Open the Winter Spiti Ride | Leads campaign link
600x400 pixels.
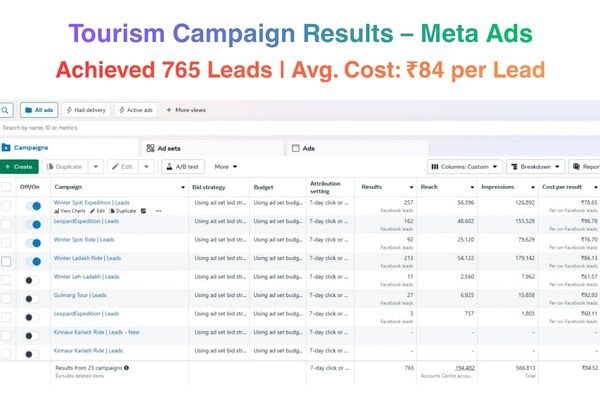(x=84, y=240)
